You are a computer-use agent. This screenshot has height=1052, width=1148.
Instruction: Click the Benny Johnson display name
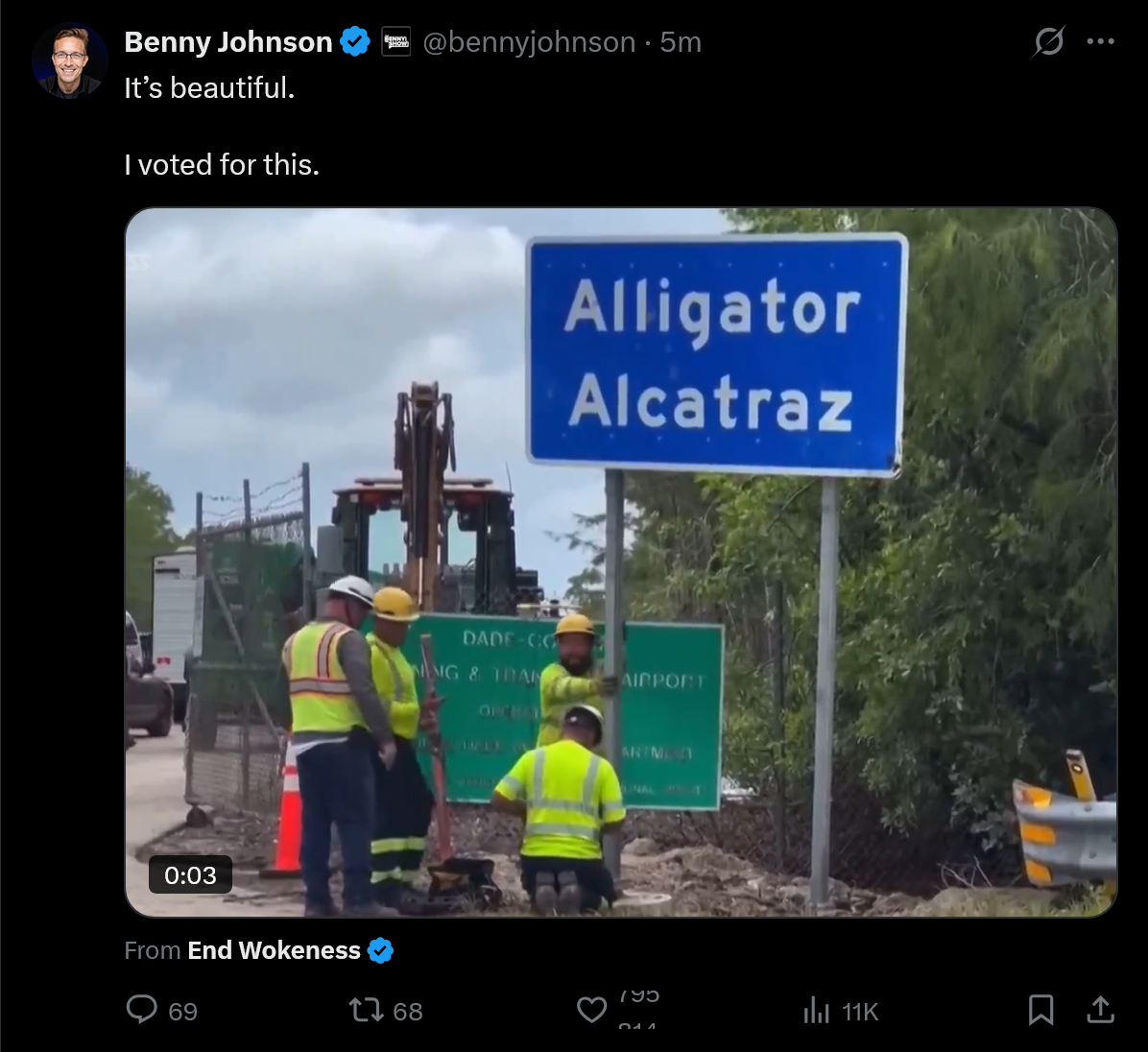click(x=228, y=42)
